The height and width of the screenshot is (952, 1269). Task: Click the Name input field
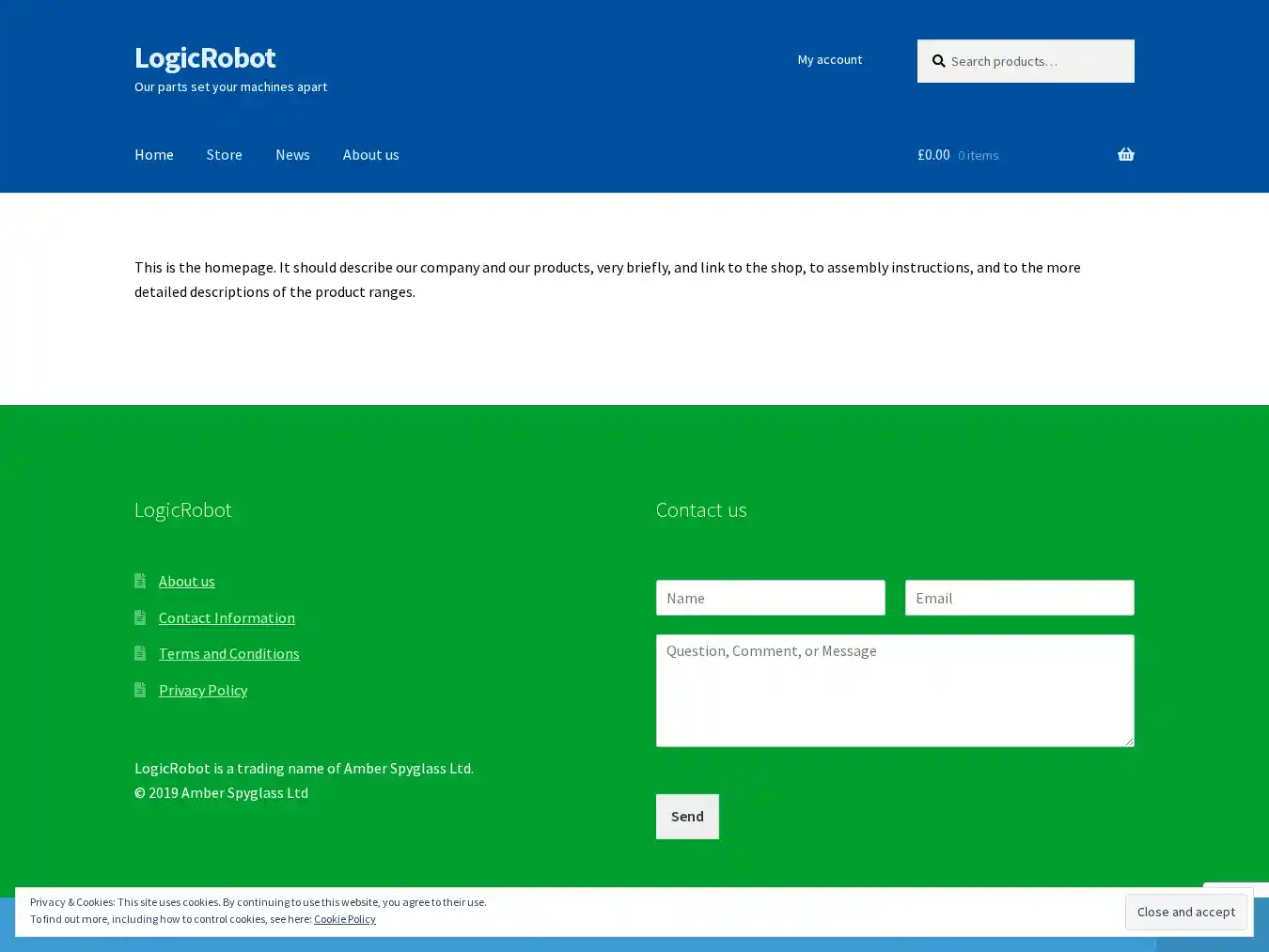(770, 598)
